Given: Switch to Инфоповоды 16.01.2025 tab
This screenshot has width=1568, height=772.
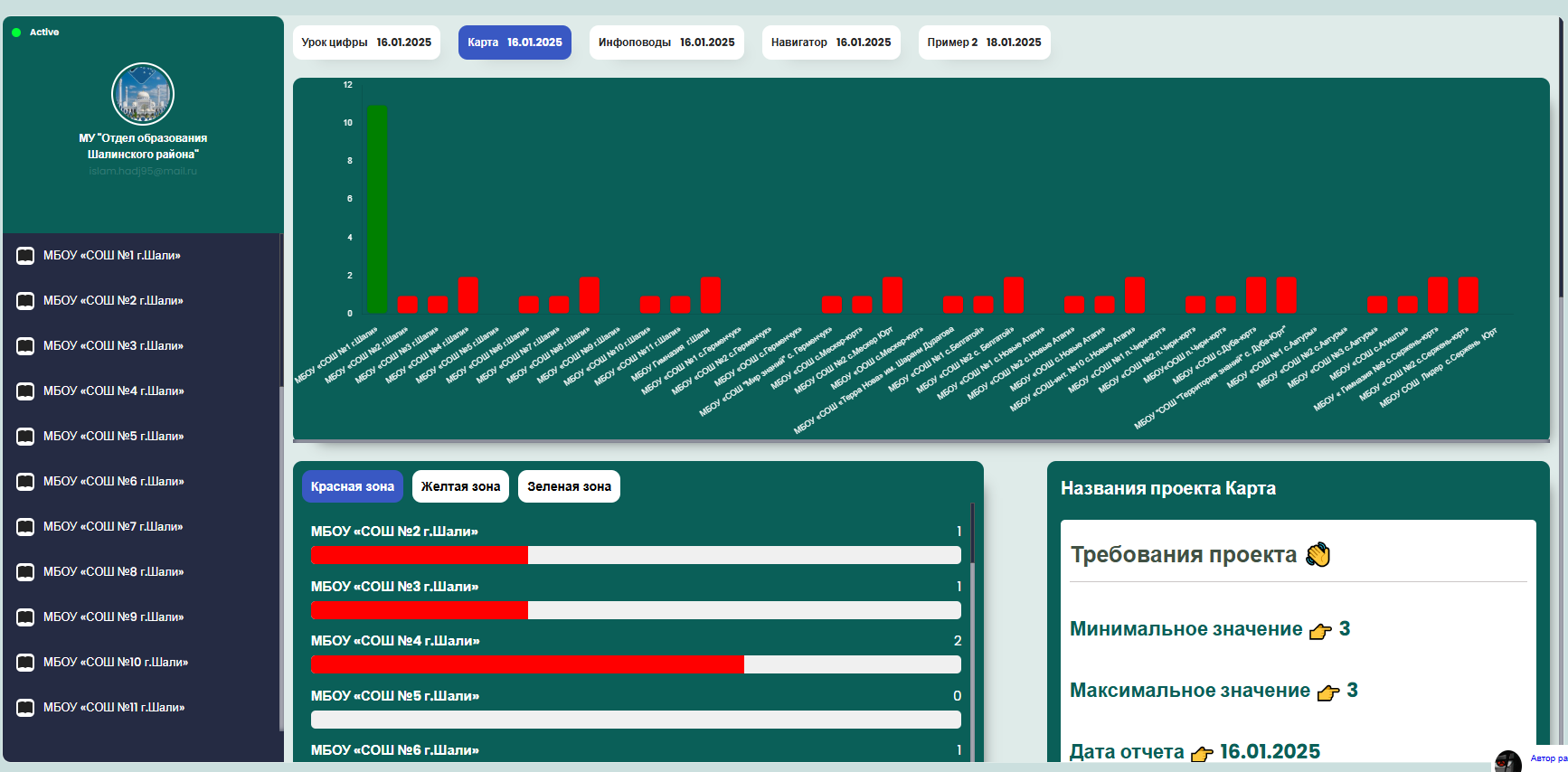Looking at the screenshot, I should point(666,42).
